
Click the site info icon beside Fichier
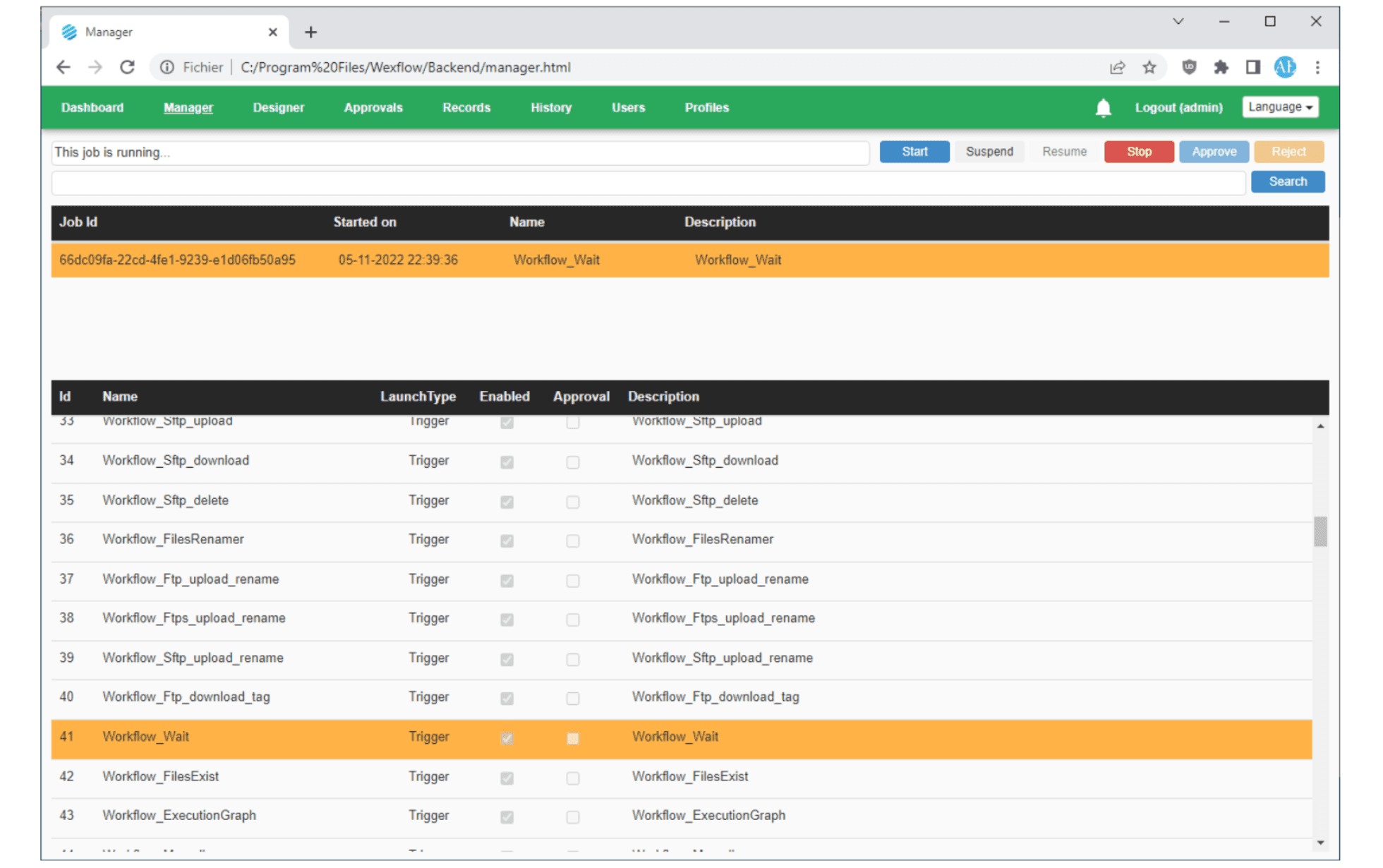(x=167, y=68)
